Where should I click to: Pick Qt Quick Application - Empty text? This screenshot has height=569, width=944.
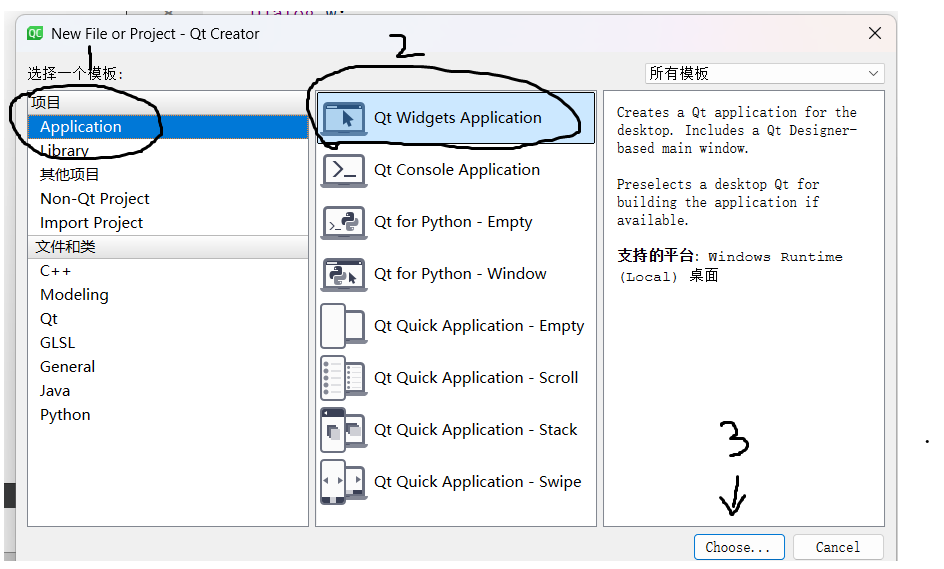pyautogui.click(x=479, y=326)
